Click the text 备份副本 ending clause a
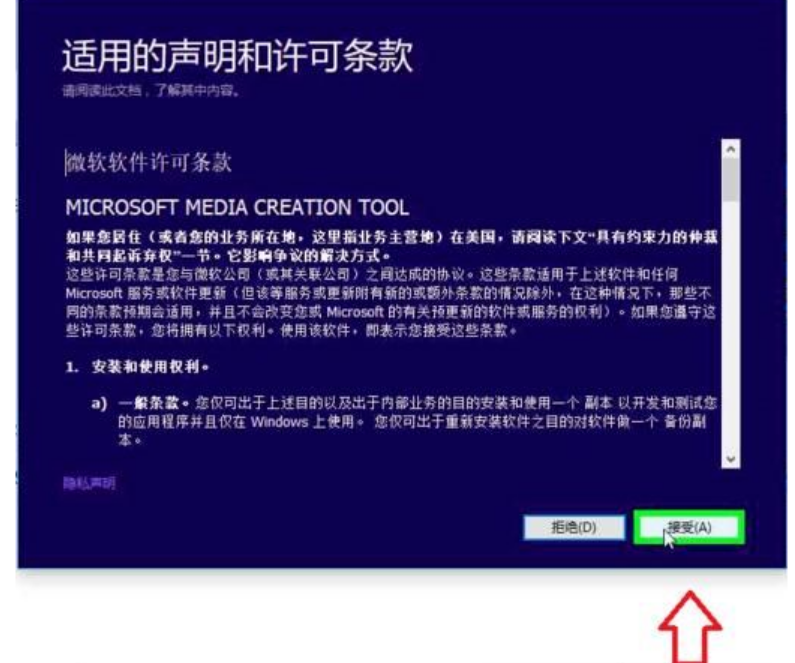Screen dimensions: 795x663 [x=690, y=421]
